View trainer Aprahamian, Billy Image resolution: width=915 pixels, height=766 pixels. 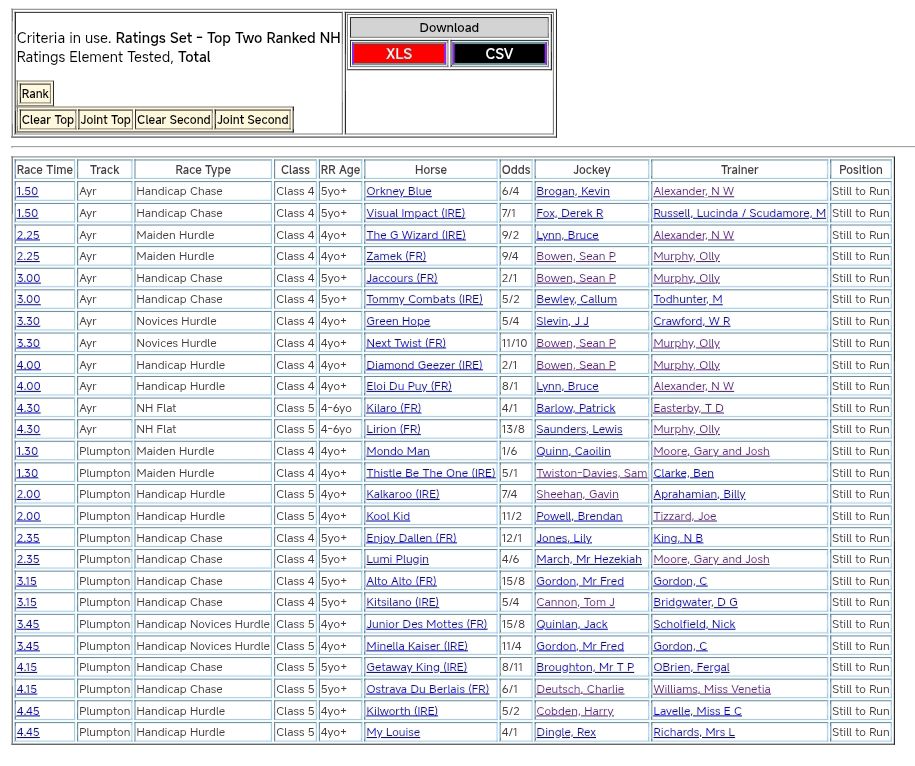699,494
